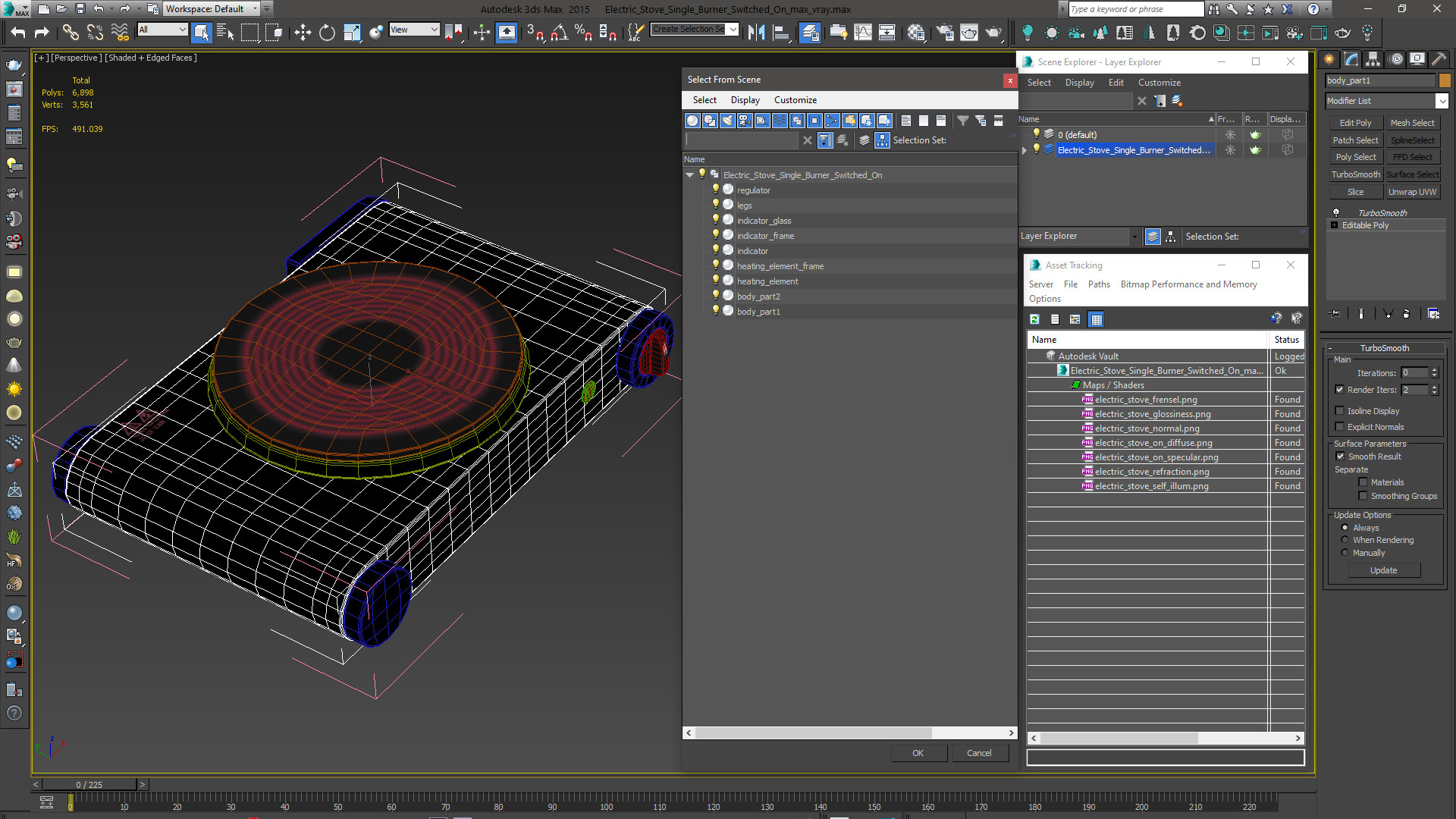Click Refresh icon in Asset Tracking
This screenshot has width=1456, height=819.
pos(1034,319)
